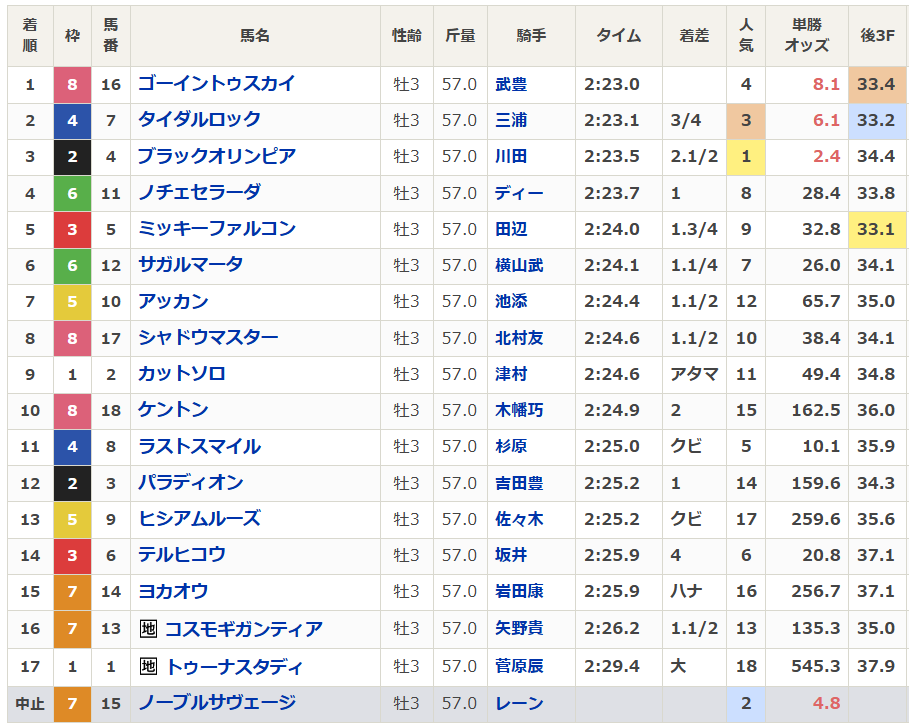The height and width of the screenshot is (727, 909).
Task: Click jockey name 木幡巧
Action: (519, 410)
